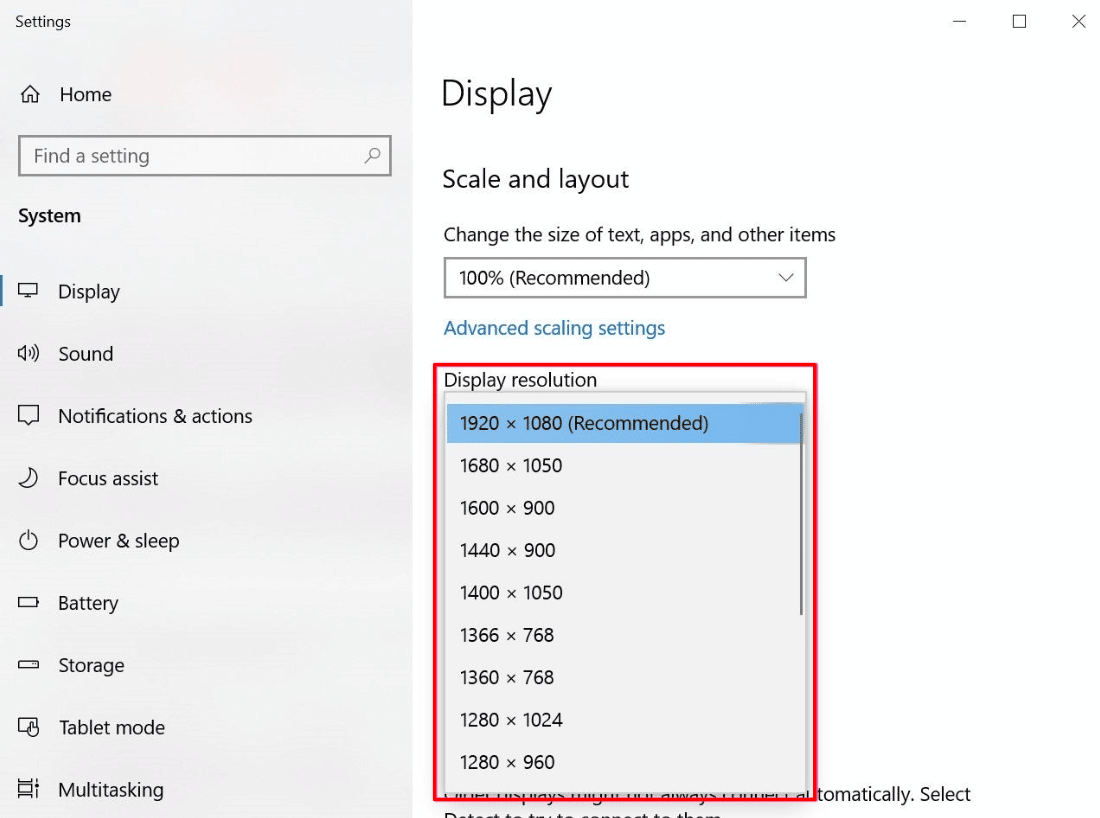Open Power & sleep via its icon
1100x818 pixels.
point(31,540)
